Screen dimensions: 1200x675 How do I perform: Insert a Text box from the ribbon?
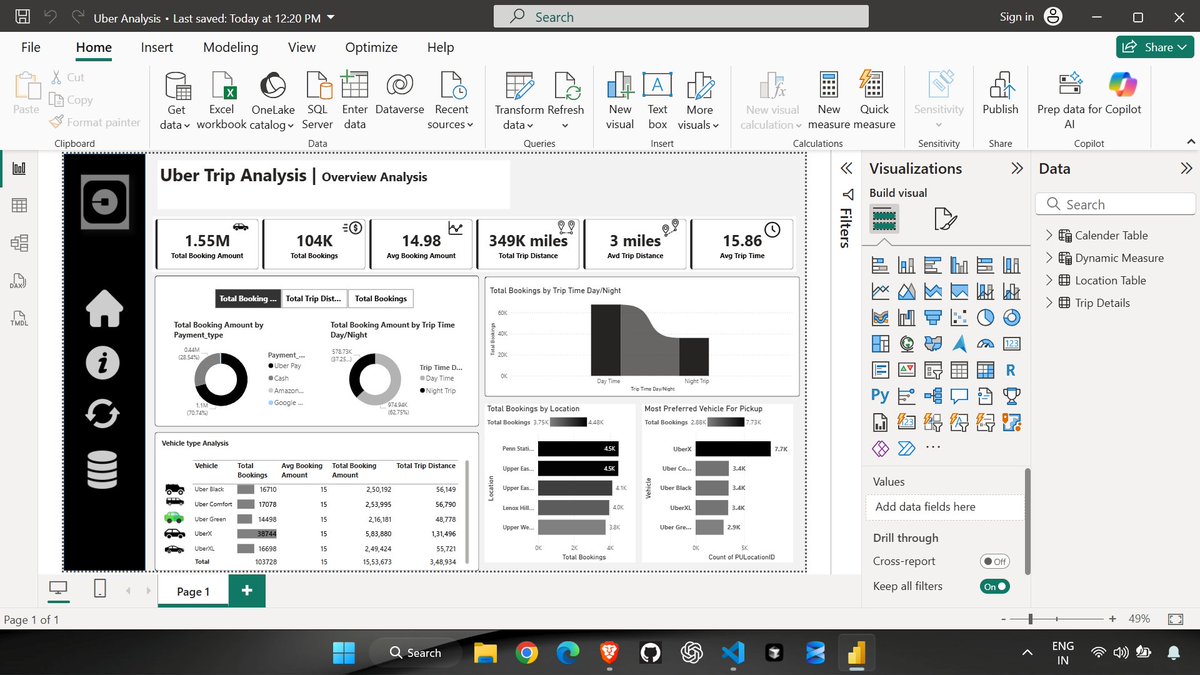[x=657, y=101]
